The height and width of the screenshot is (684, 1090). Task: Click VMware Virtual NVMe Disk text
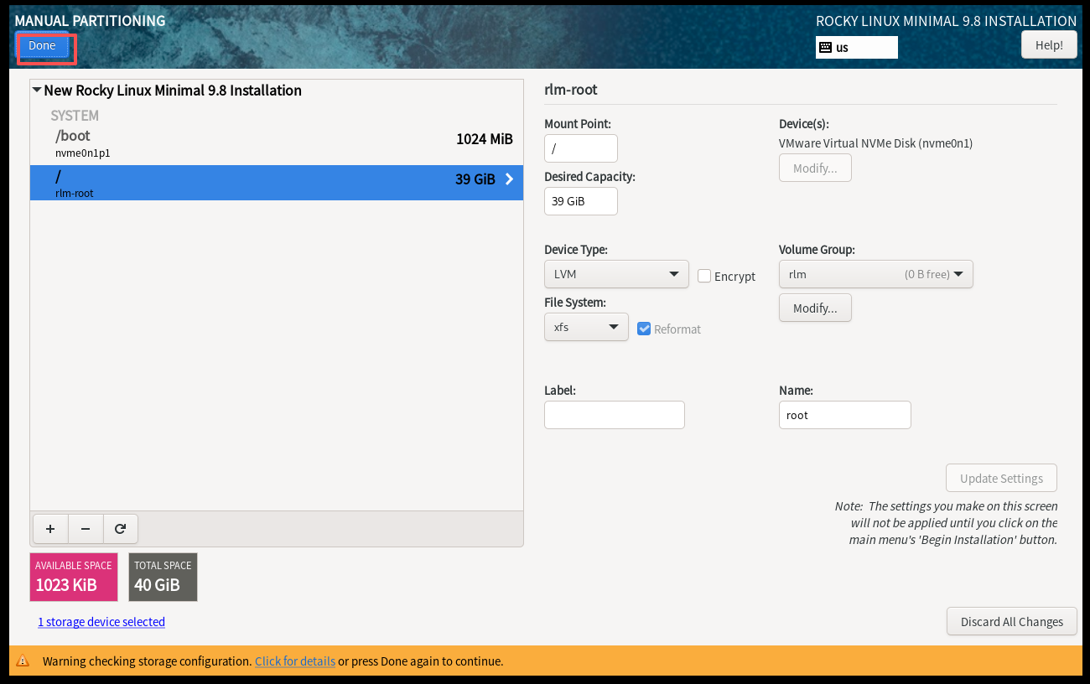pyautogui.click(x=875, y=143)
